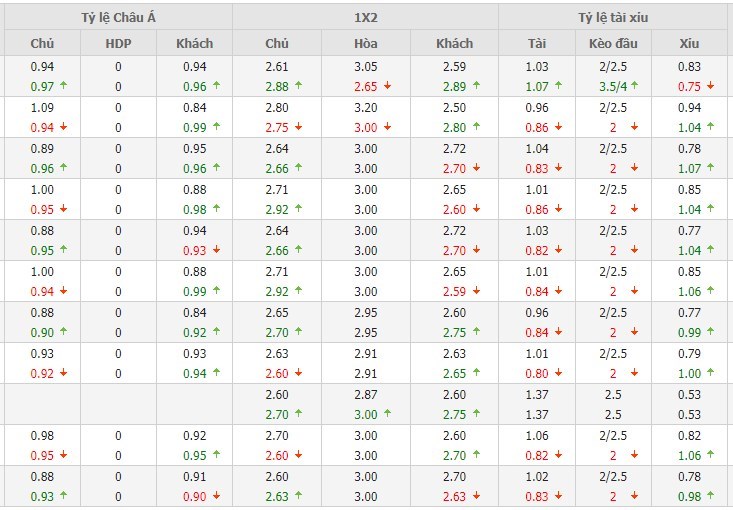
Task: Click the red down arrow beside 0.80
Action: [x=558, y=373]
